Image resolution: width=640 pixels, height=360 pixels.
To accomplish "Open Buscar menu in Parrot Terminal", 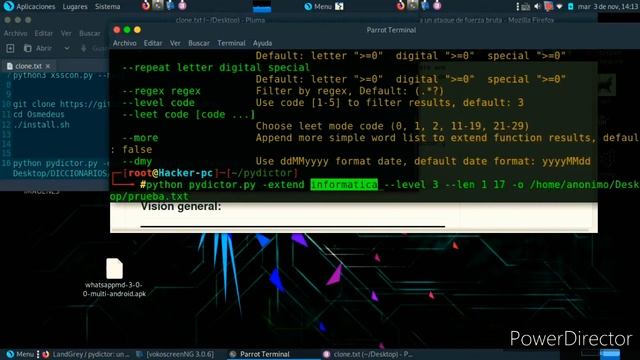I will coord(199,43).
